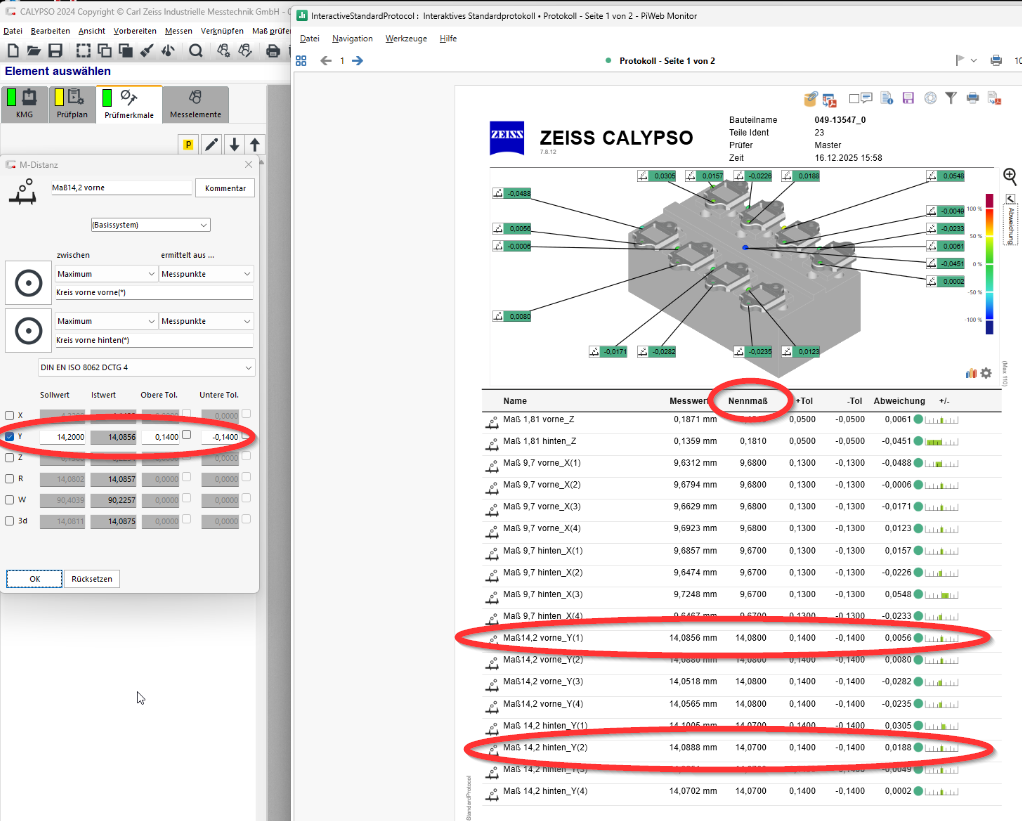Open the gear settings icon below the 3D view
The height and width of the screenshot is (821, 1022).
986,373
